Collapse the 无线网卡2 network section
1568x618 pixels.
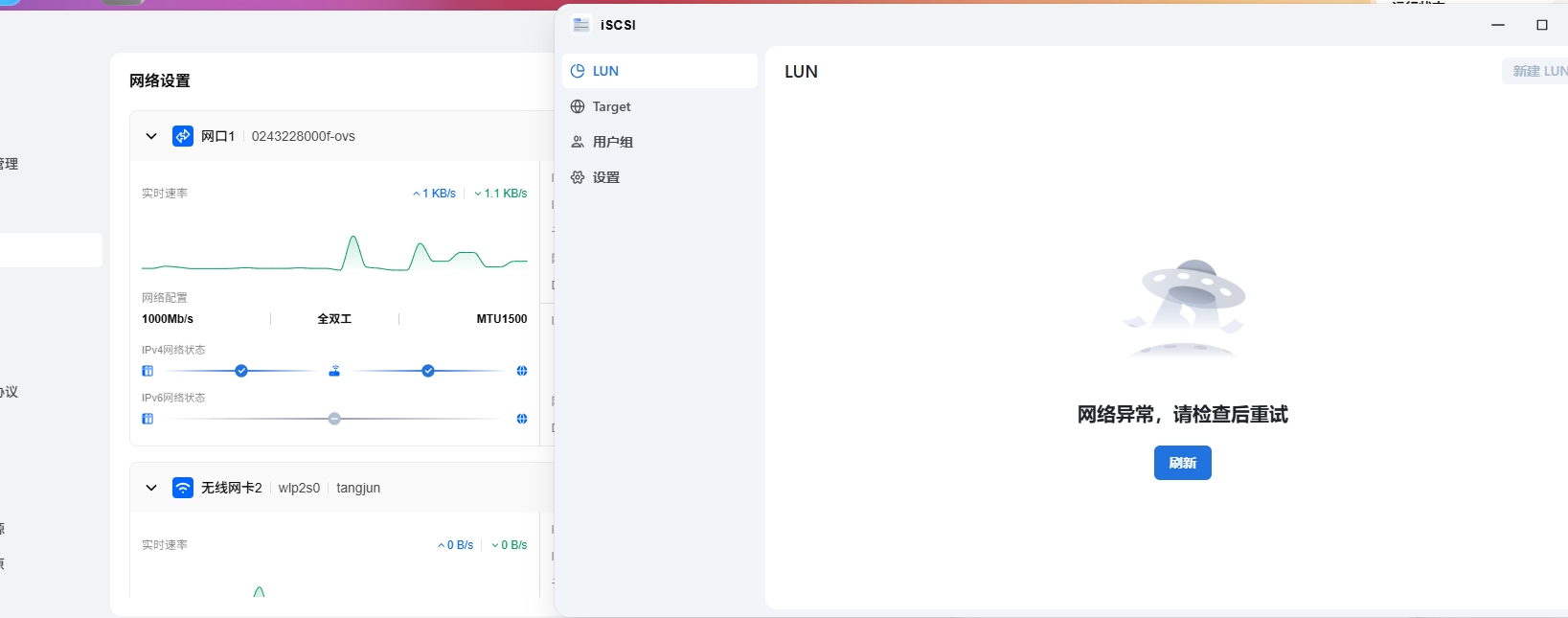(151, 488)
